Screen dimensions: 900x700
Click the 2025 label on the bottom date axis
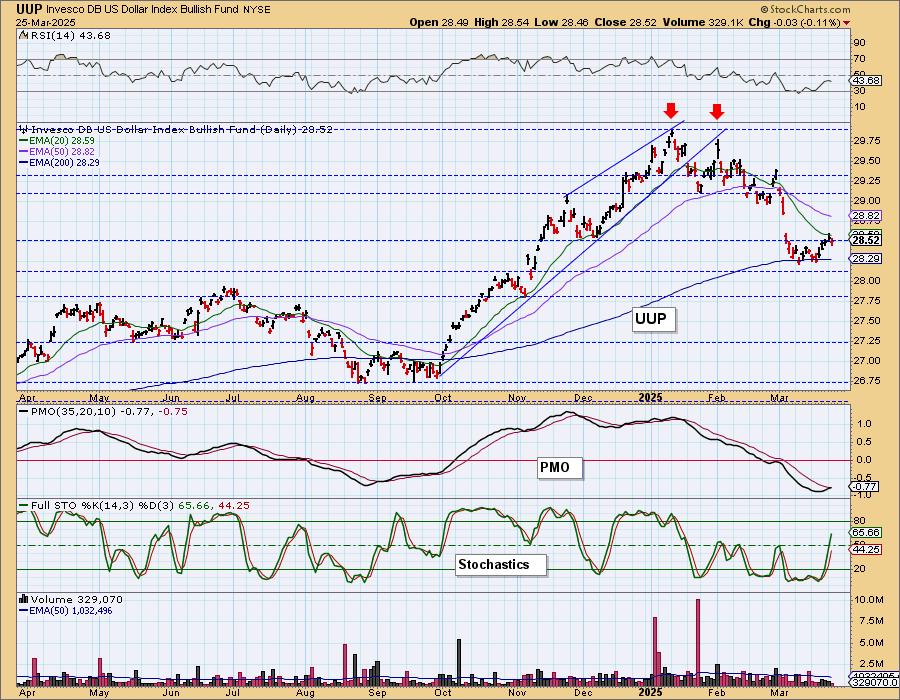tap(651, 693)
